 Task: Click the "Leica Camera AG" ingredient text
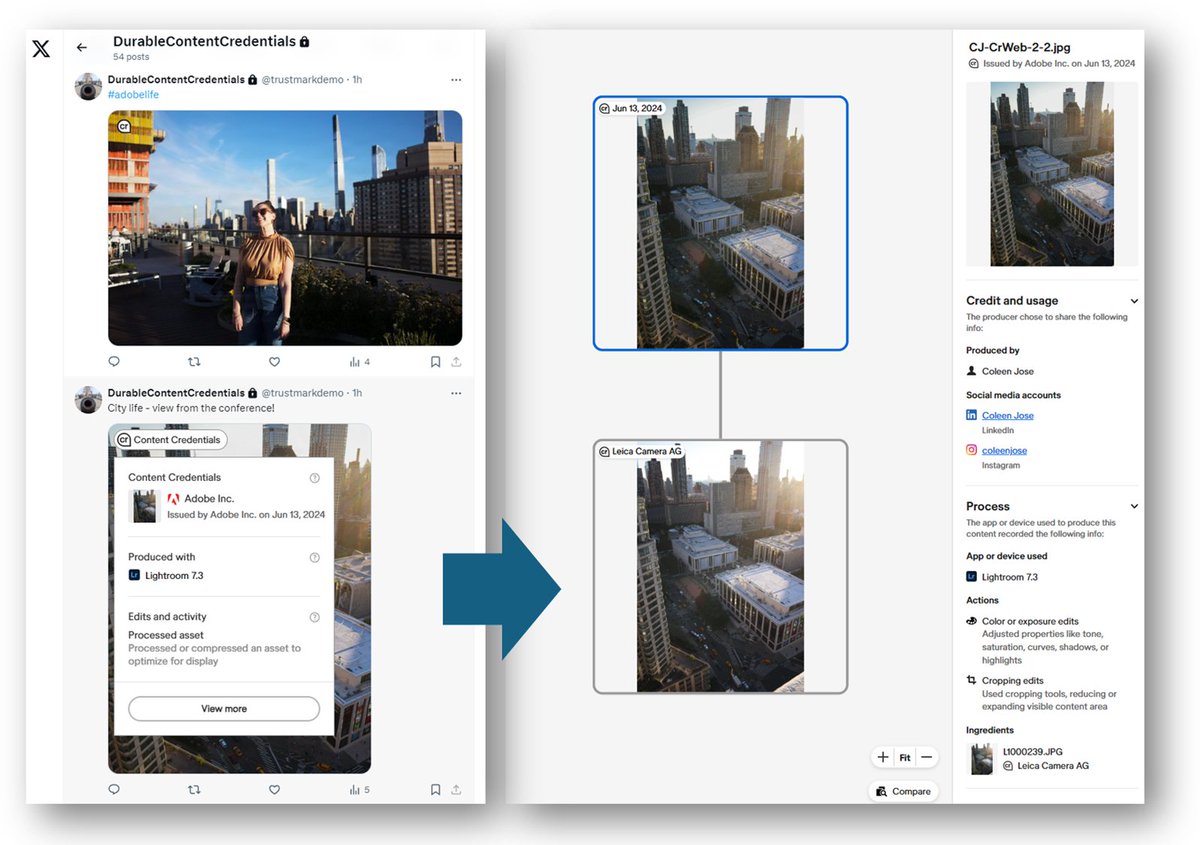(x=1053, y=765)
